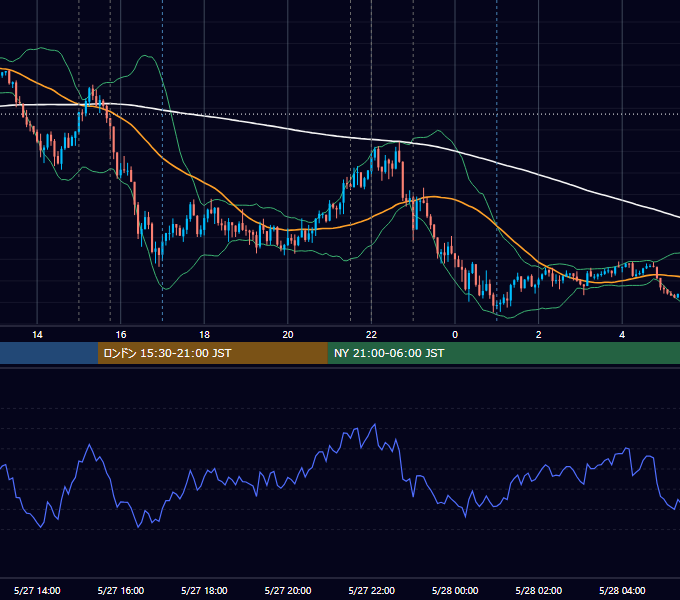Image resolution: width=680 pixels, height=600 pixels.
Task: Click the '14' hour label on price chart axis
Action: (37, 335)
